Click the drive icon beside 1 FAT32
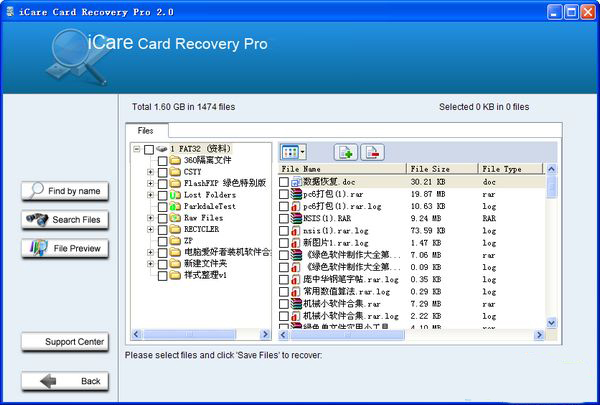 pos(162,149)
